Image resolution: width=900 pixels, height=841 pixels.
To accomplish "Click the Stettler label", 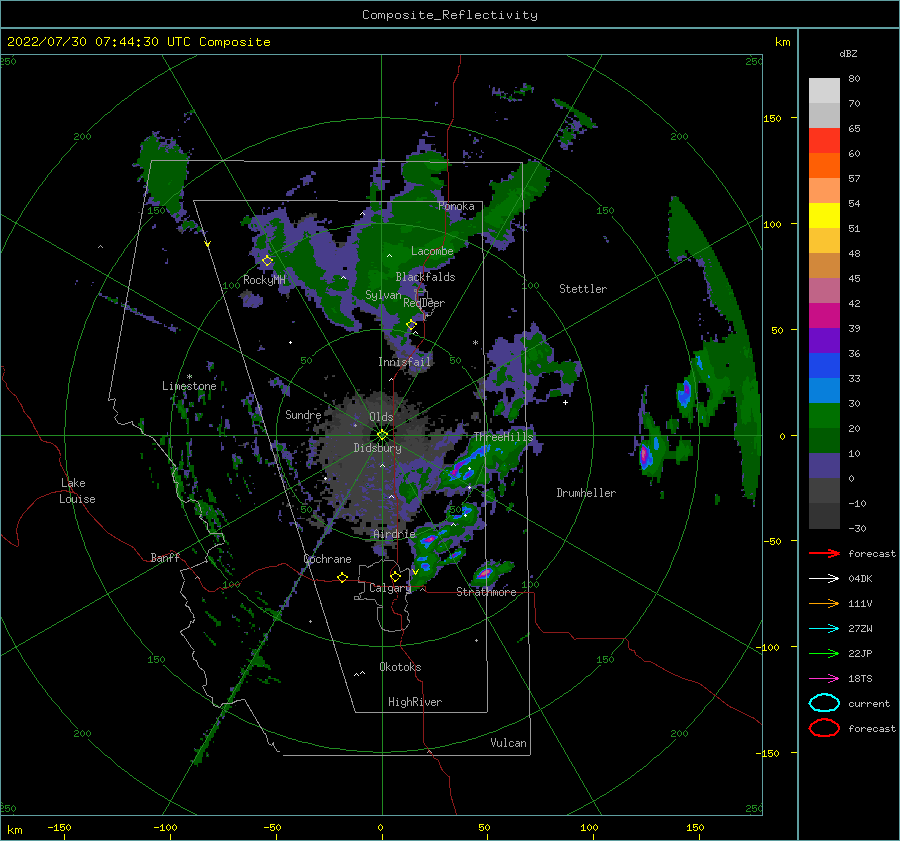I will tap(583, 289).
